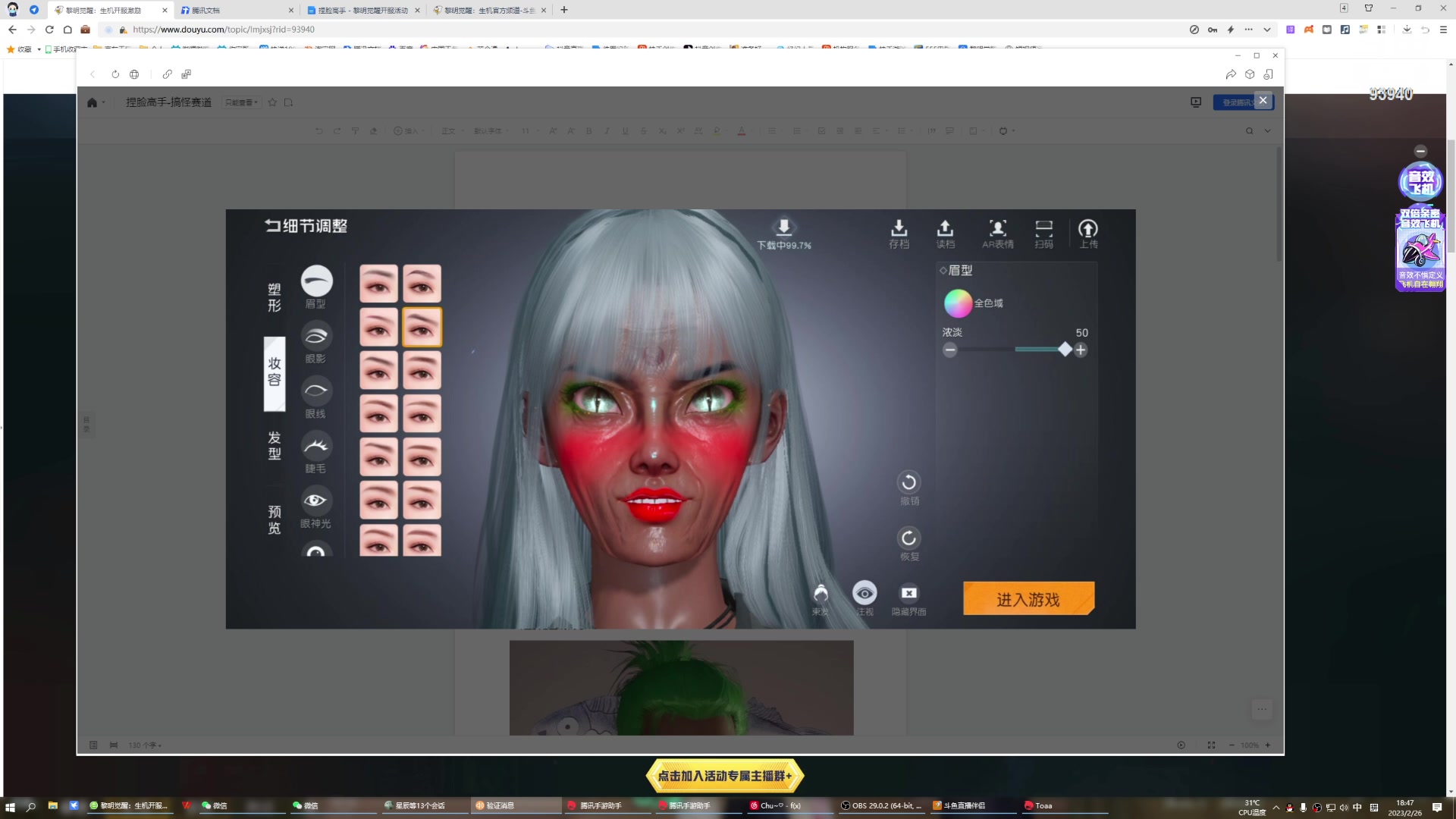1456x819 pixels.
Task: Decrease 浓淡 with the minus button
Action: tap(949, 350)
